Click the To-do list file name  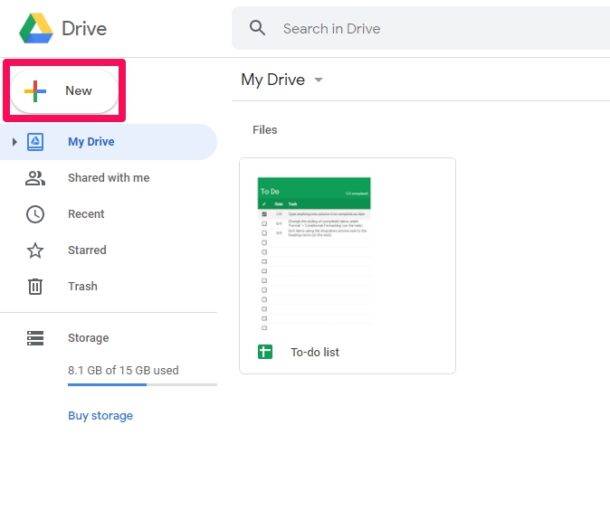(x=315, y=352)
